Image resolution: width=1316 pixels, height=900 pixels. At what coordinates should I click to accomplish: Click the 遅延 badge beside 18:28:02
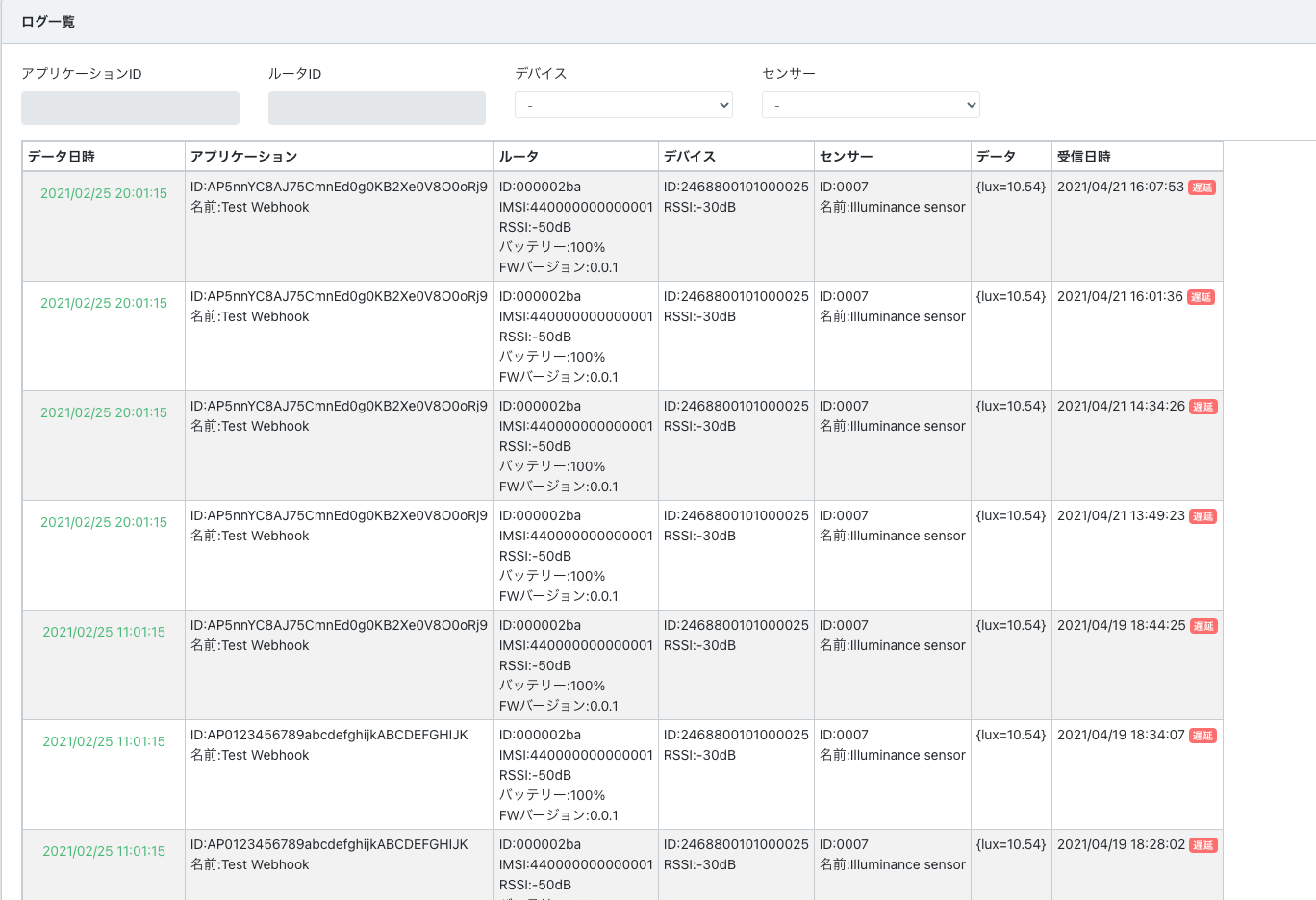1202,845
